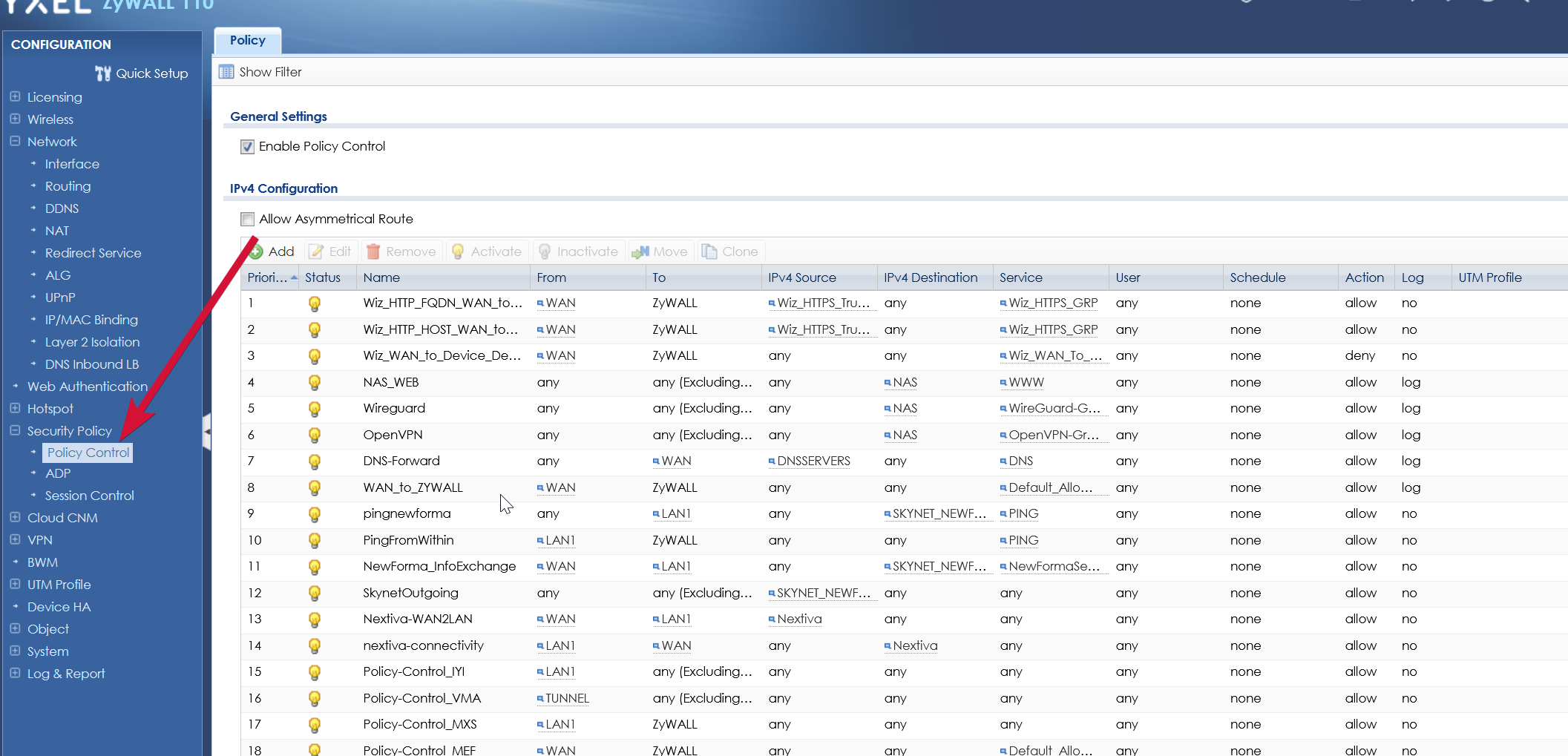The width and height of the screenshot is (1568, 756).
Task: Sort rules by the Priority column header
Action: click(267, 277)
